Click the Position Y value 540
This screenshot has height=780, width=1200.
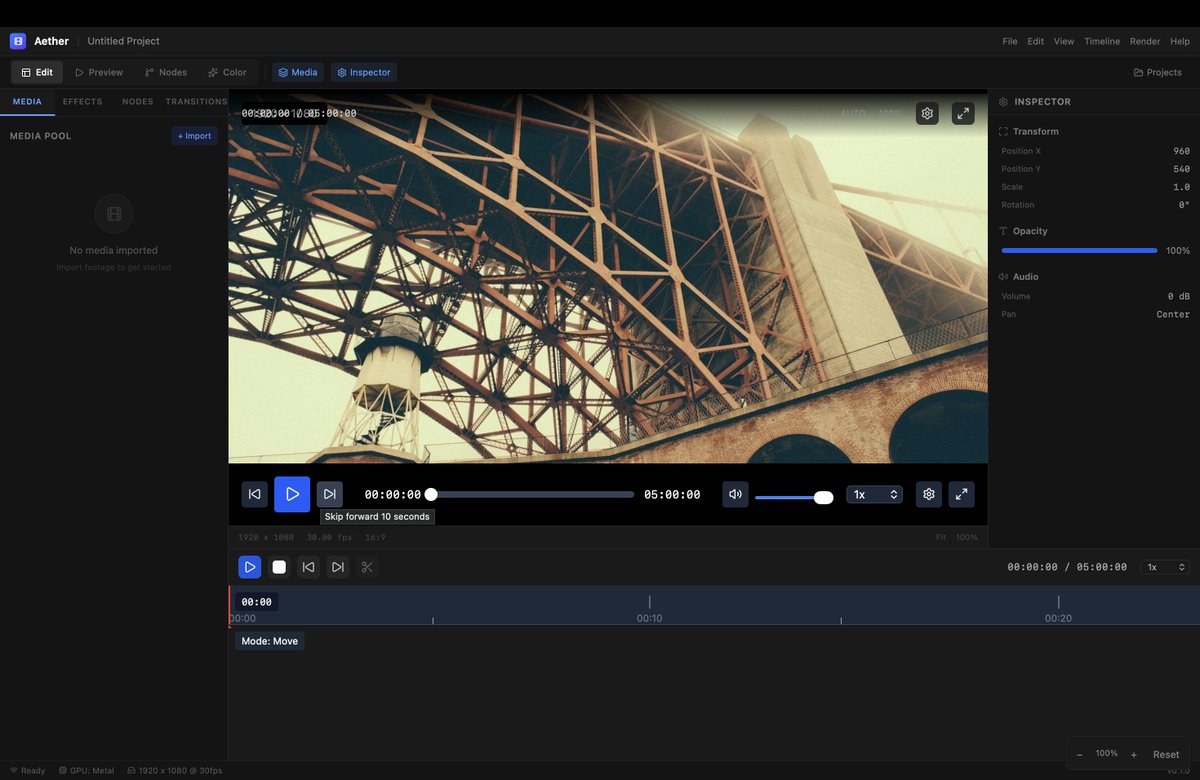[x=1181, y=169]
